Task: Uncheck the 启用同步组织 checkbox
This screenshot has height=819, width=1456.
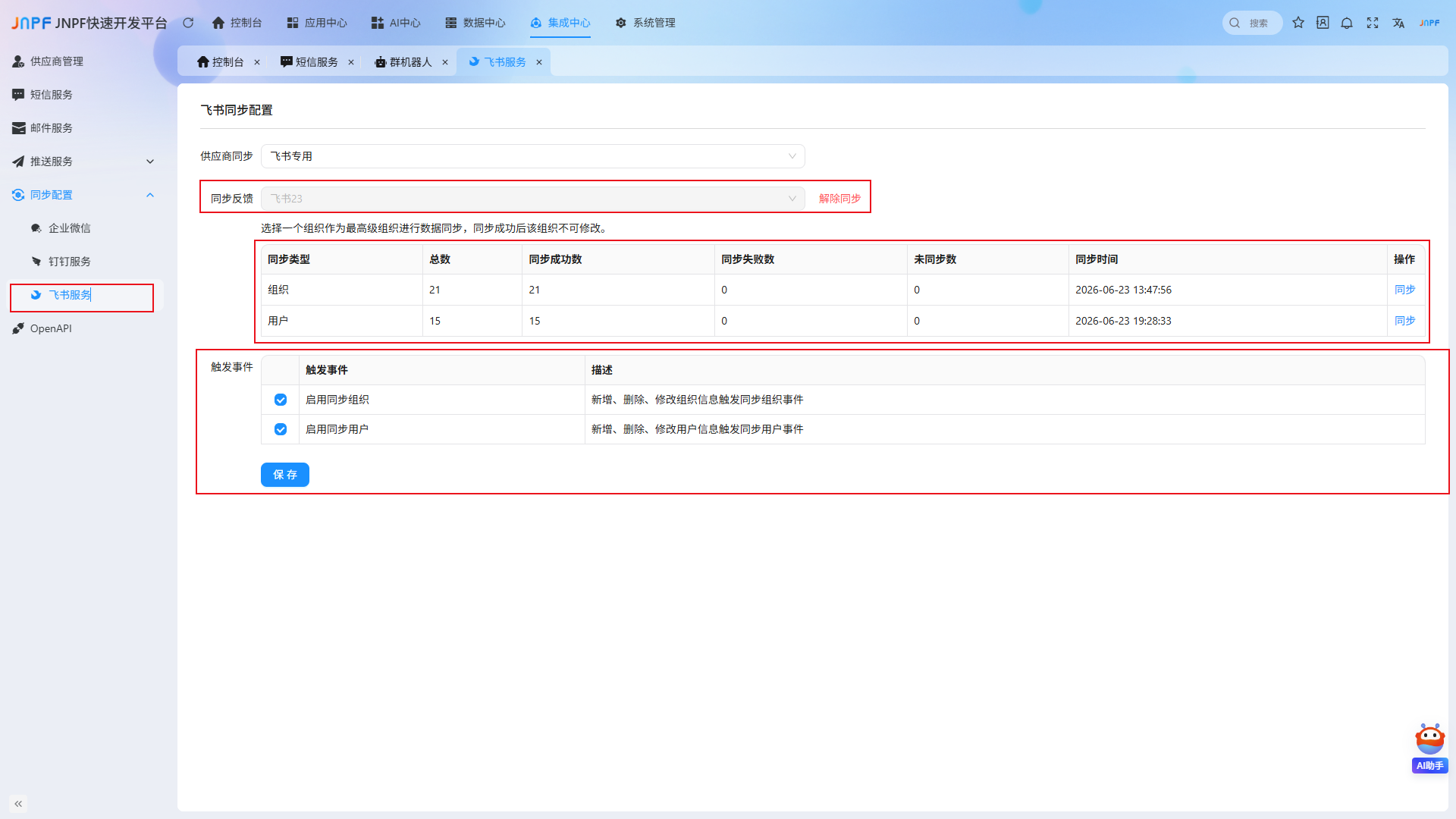Action: tap(281, 400)
